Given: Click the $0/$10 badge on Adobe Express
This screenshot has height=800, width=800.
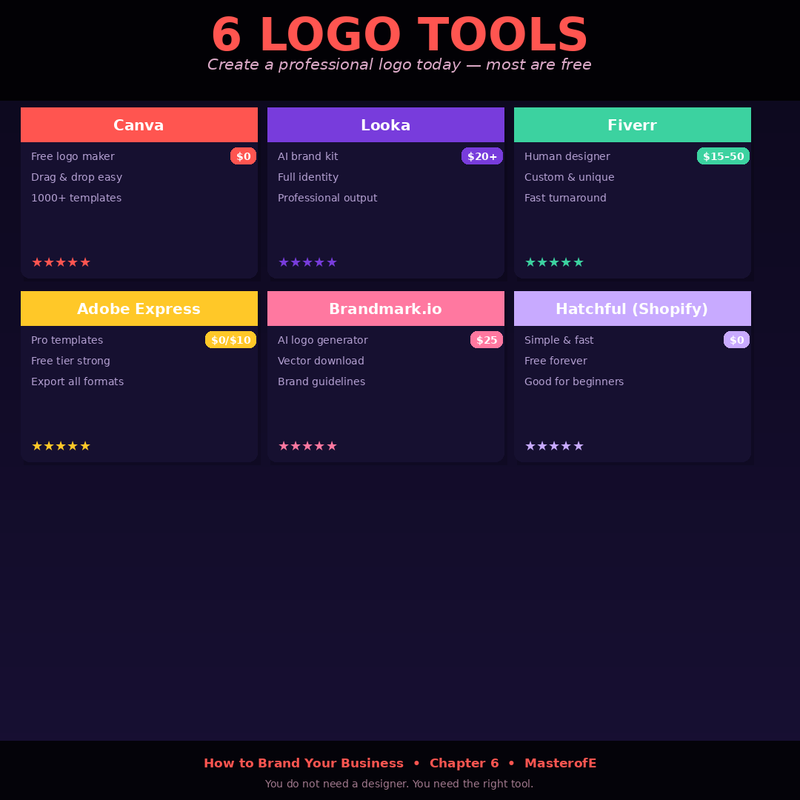Looking at the screenshot, I should tap(231, 340).
